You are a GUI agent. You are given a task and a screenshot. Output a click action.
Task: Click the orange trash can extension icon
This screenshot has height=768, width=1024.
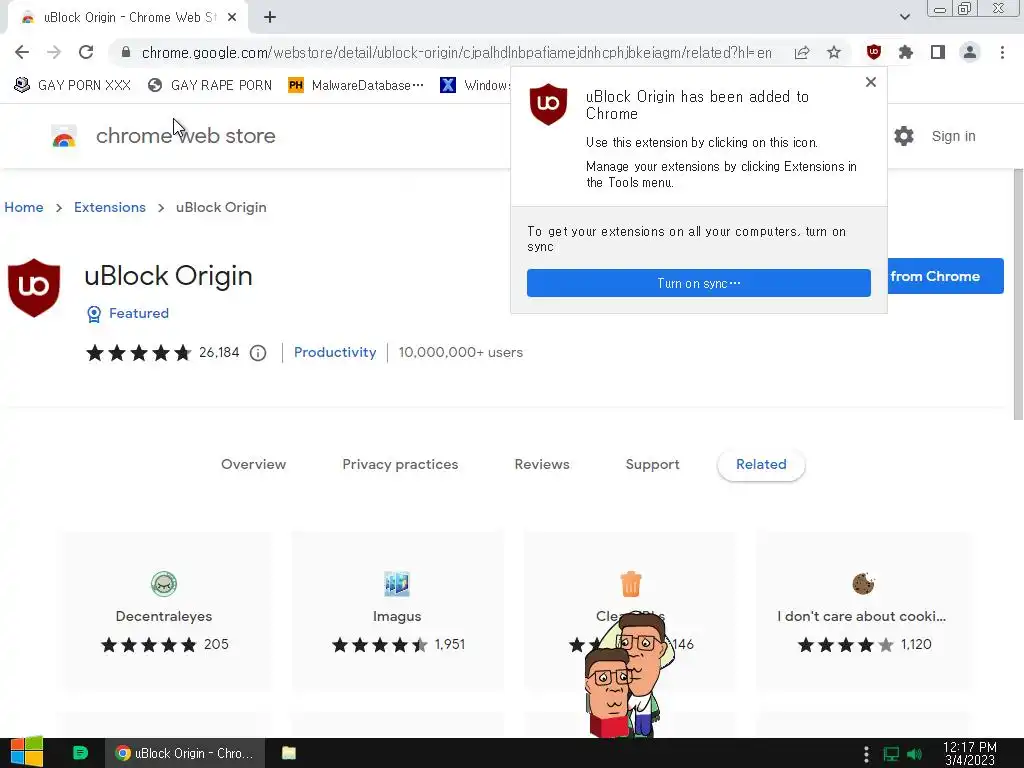pyautogui.click(x=631, y=584)
